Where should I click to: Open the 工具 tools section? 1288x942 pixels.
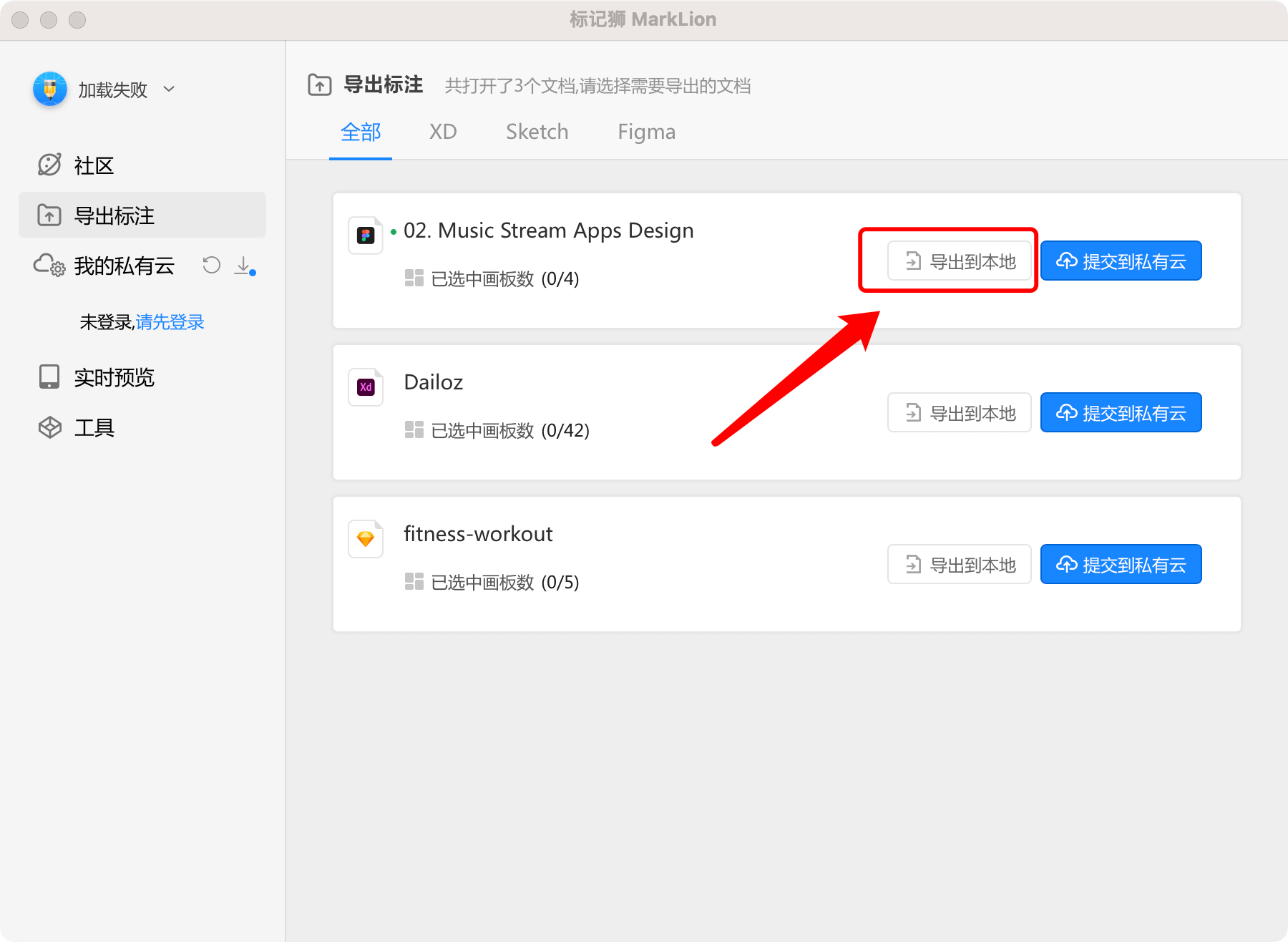tap(93, 427)
